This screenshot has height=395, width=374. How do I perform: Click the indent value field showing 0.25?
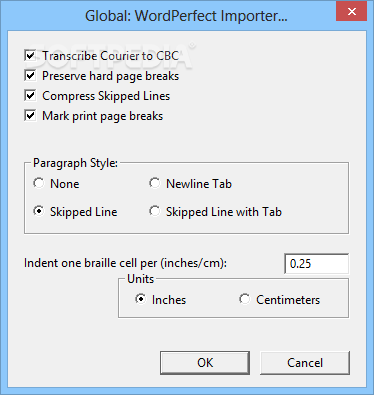point(317,264)
